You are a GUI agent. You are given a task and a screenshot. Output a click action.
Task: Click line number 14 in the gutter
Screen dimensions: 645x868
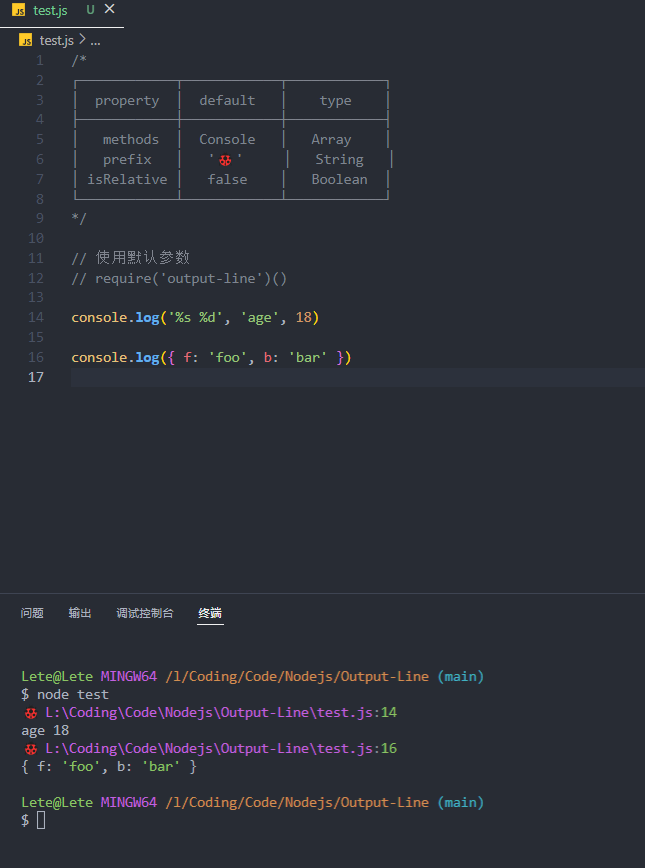point(36,317)
